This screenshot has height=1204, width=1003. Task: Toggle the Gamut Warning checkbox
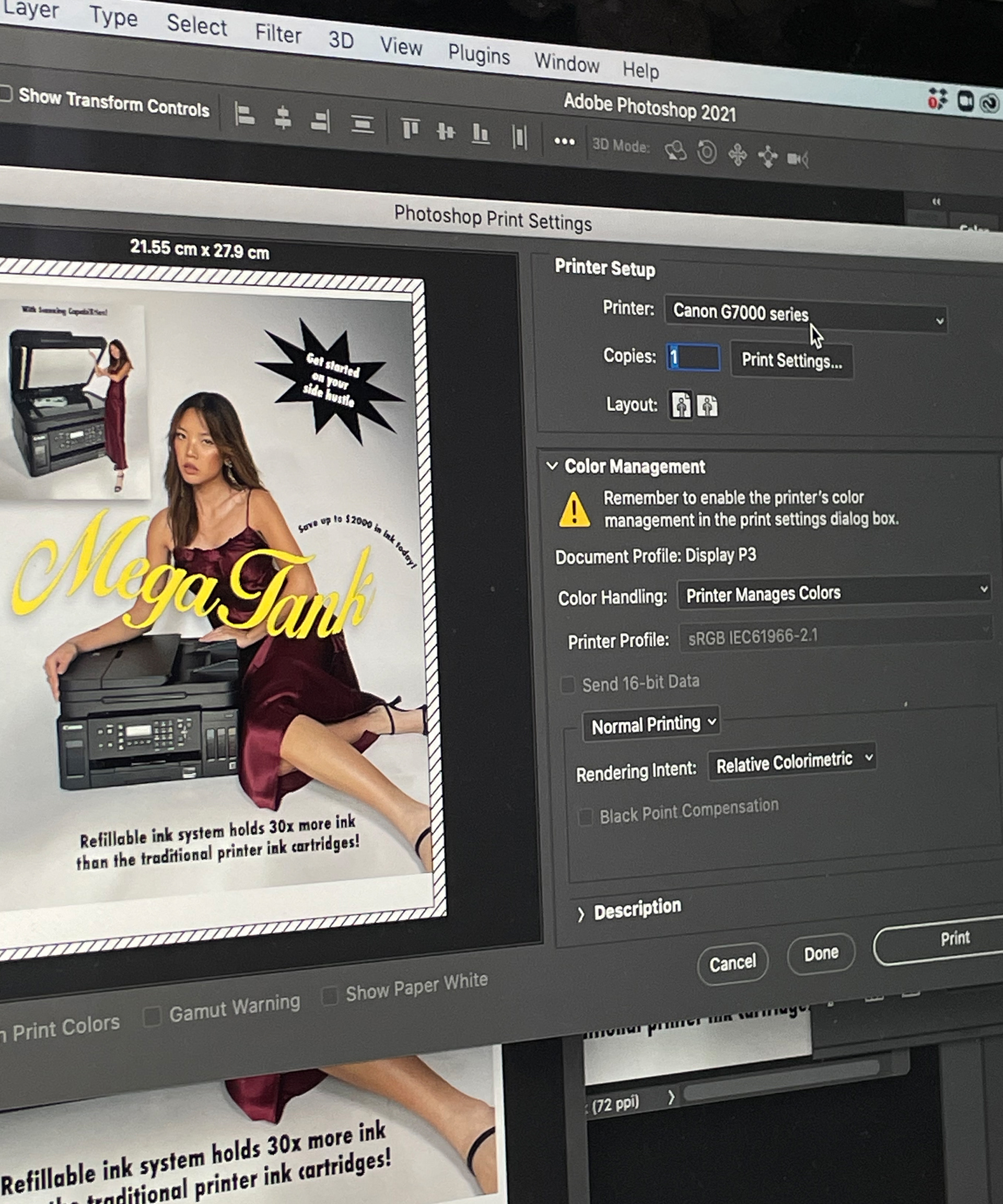tap(152, 1016)
